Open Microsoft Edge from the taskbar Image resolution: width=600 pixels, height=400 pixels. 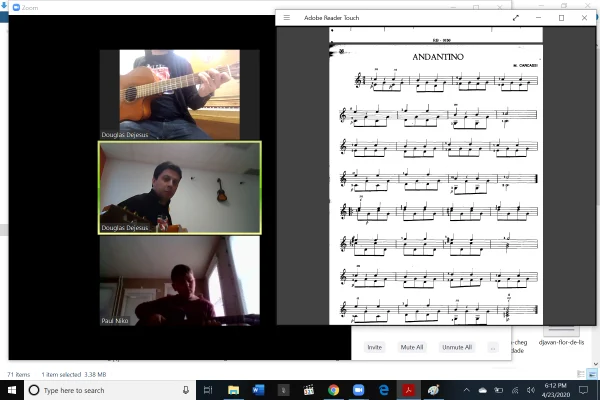tap(383, 390)
